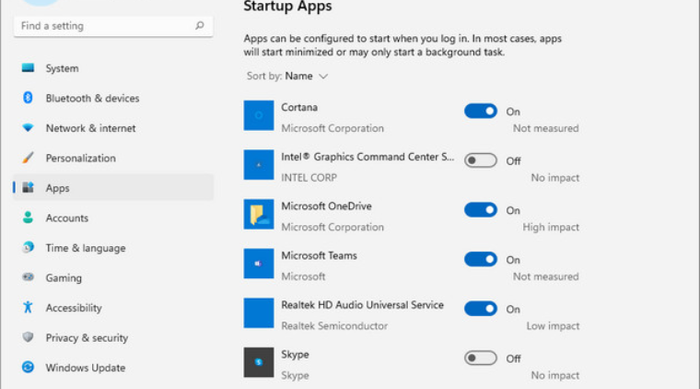700x389 pixels.
Task: Disable Realtek HD Audio Universal Service
Action: (480, 309)
